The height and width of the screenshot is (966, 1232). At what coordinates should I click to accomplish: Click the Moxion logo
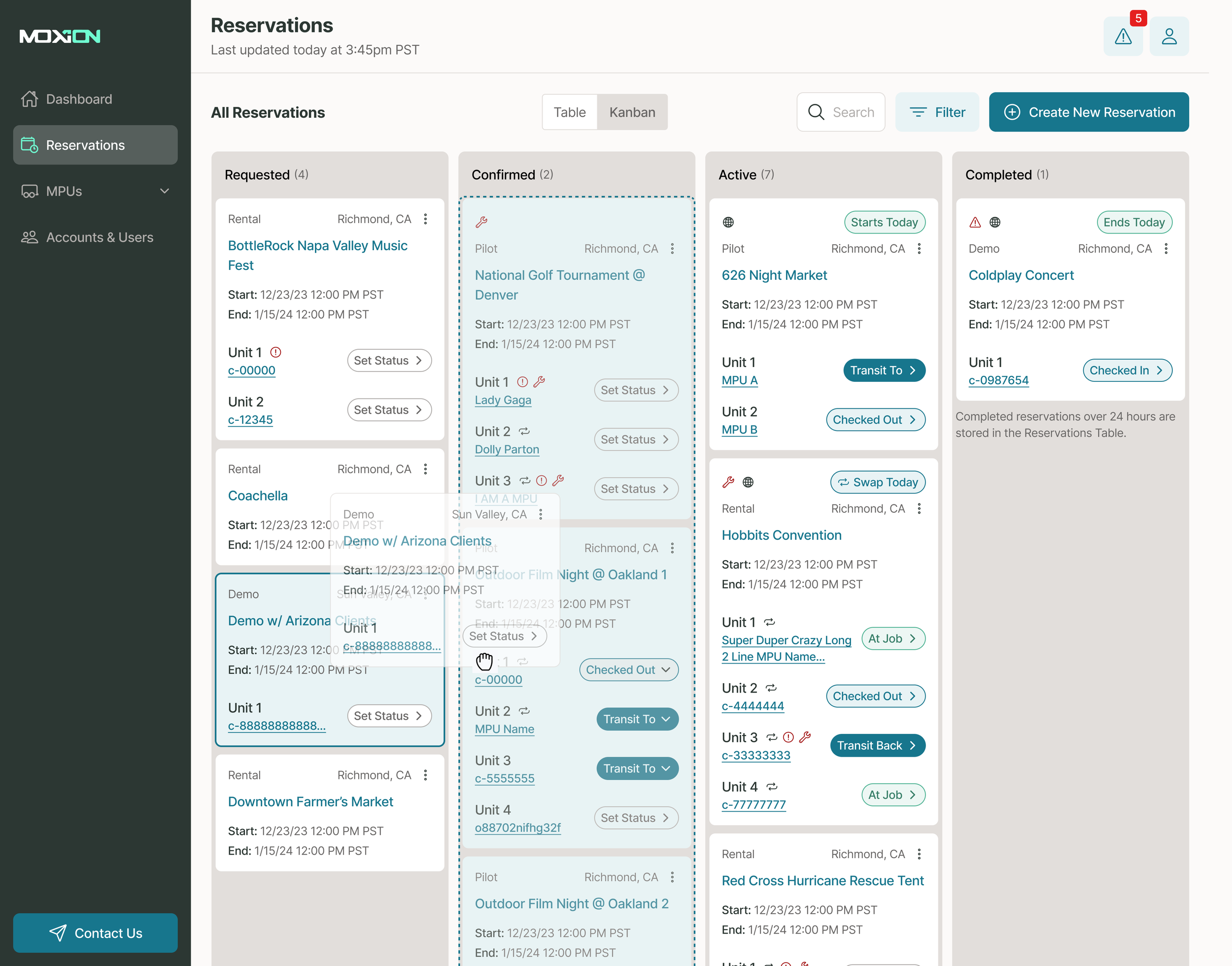pyautogui.click(x=60, y=37)
